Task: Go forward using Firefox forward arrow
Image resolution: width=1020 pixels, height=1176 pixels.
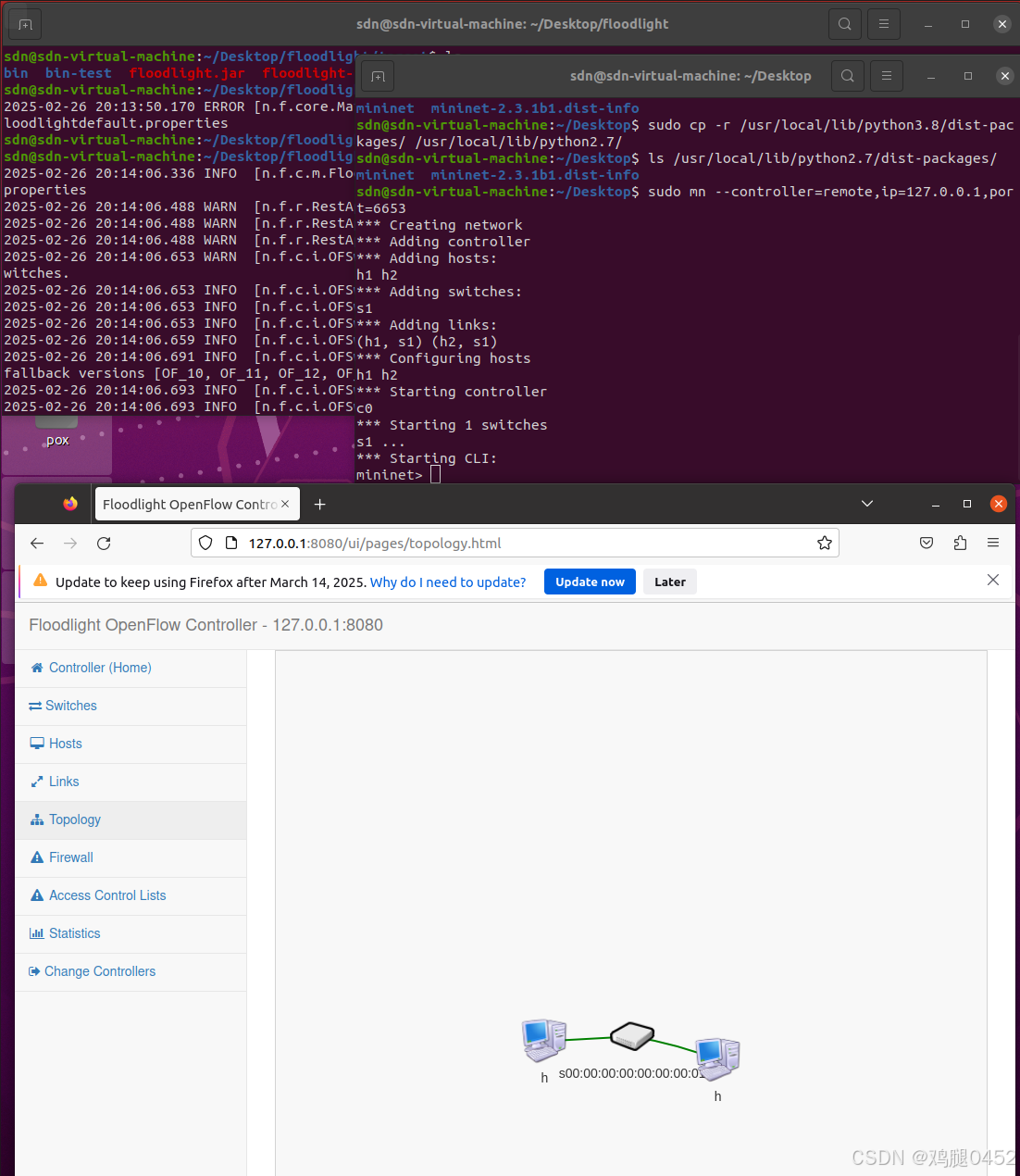Action: pyautogui.click(x=70, y=544)
